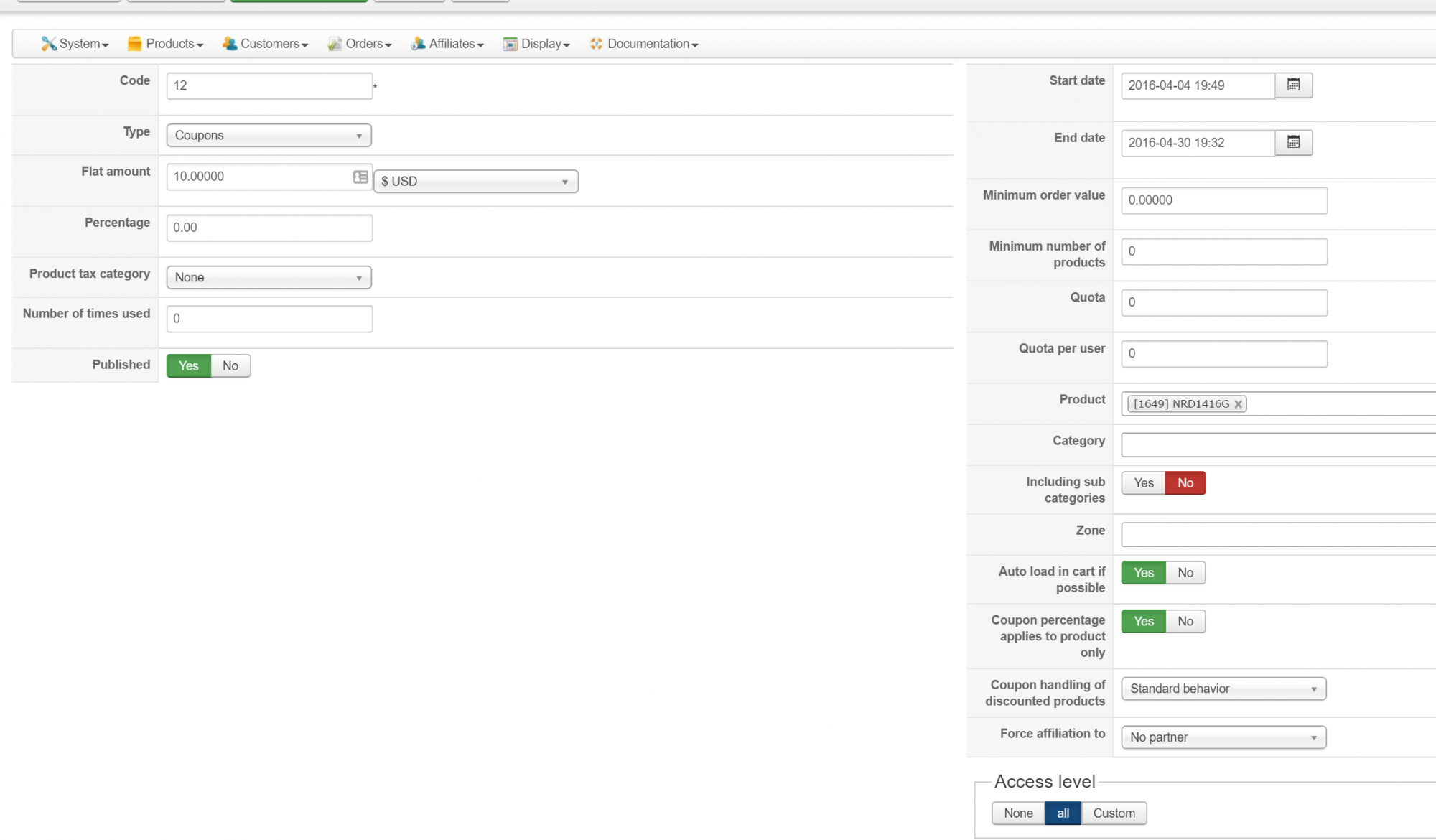Open End date calendar picker
This screenshot has width=1436, height=840.
(x=1293, y=142)
